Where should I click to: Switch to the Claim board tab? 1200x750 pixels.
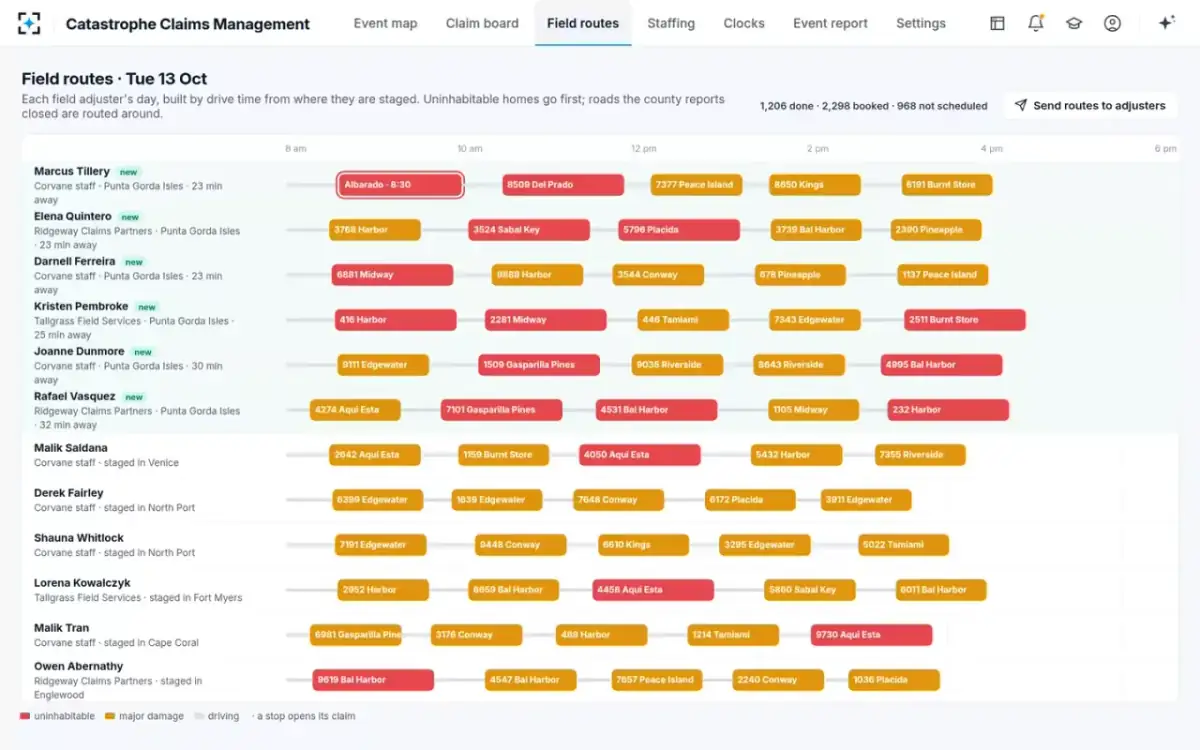pos(482,23)
